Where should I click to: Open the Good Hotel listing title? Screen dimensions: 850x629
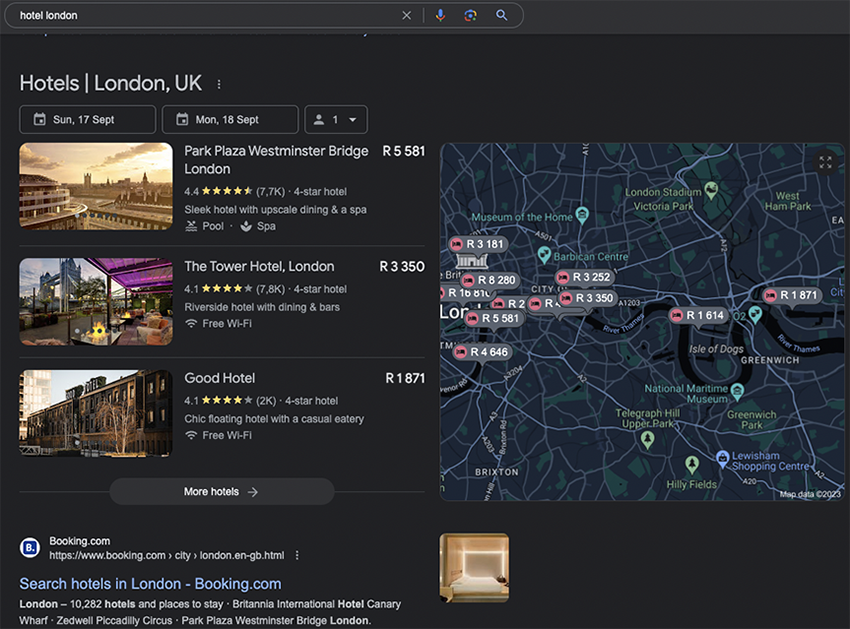[220, 378]
